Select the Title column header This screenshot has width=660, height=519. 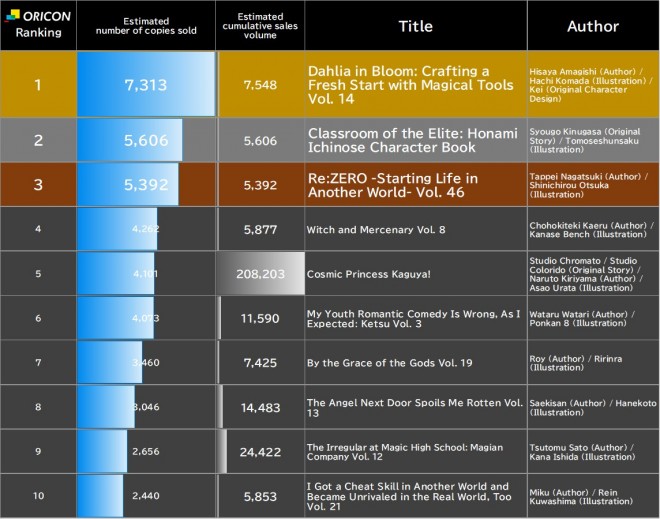[x=415, y=26]
